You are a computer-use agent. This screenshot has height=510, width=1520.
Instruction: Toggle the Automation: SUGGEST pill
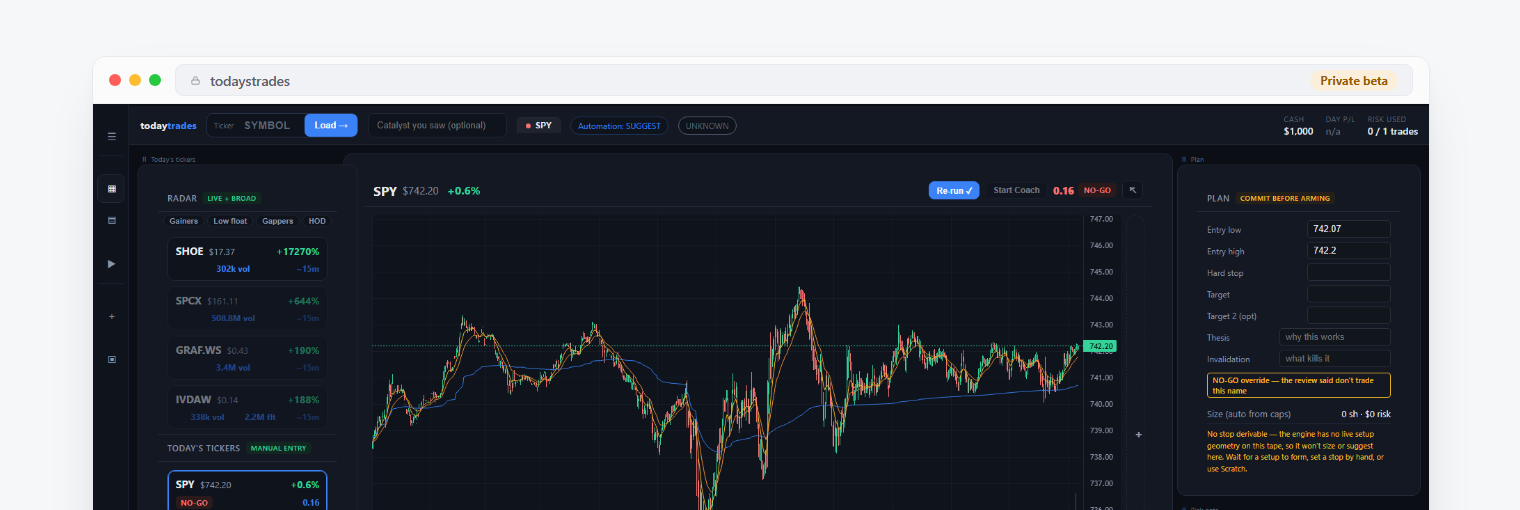click(x=619, y=125)
